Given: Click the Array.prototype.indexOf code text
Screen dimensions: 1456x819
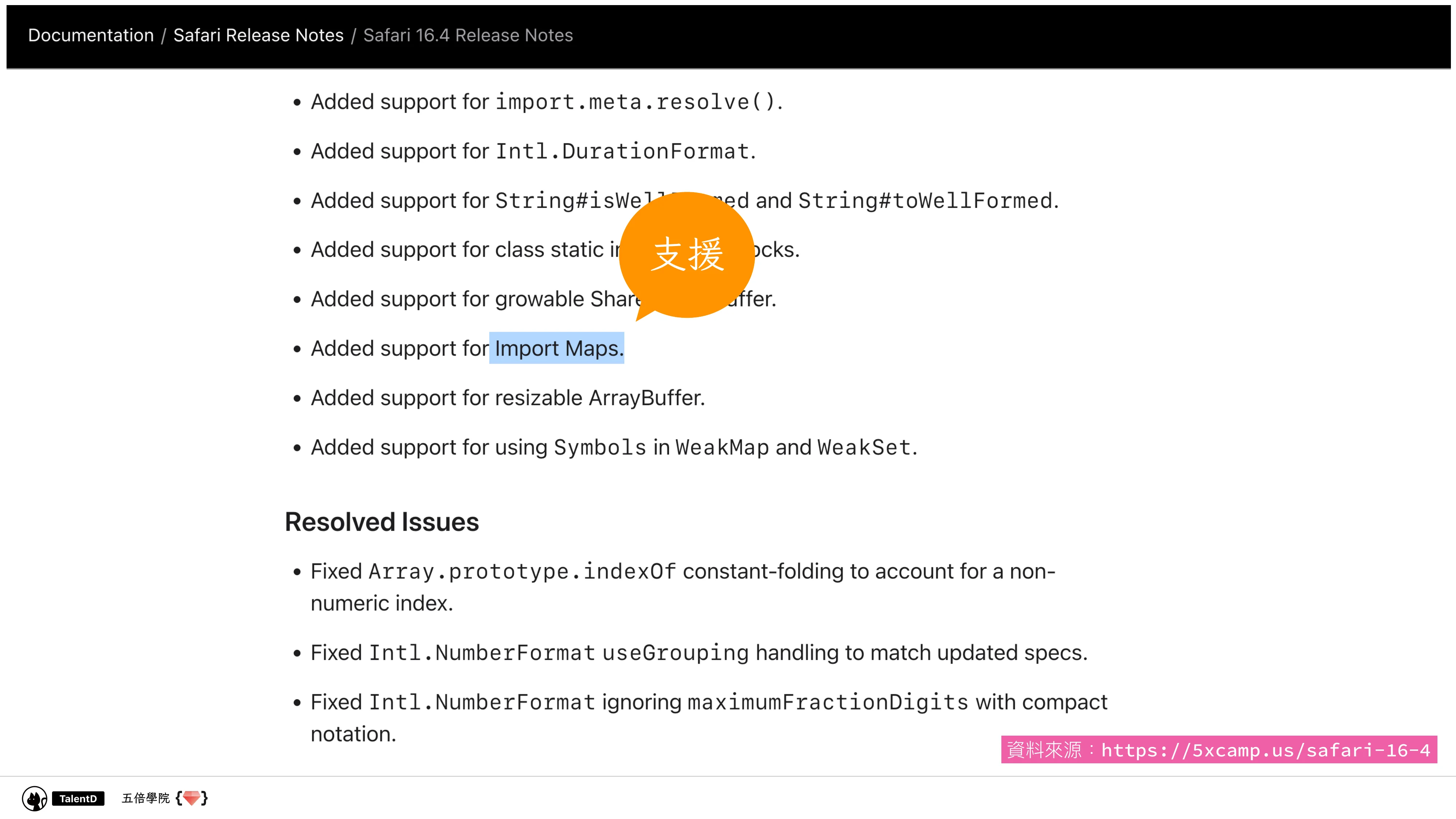Looking at the screenshot, I should point(522,571).
